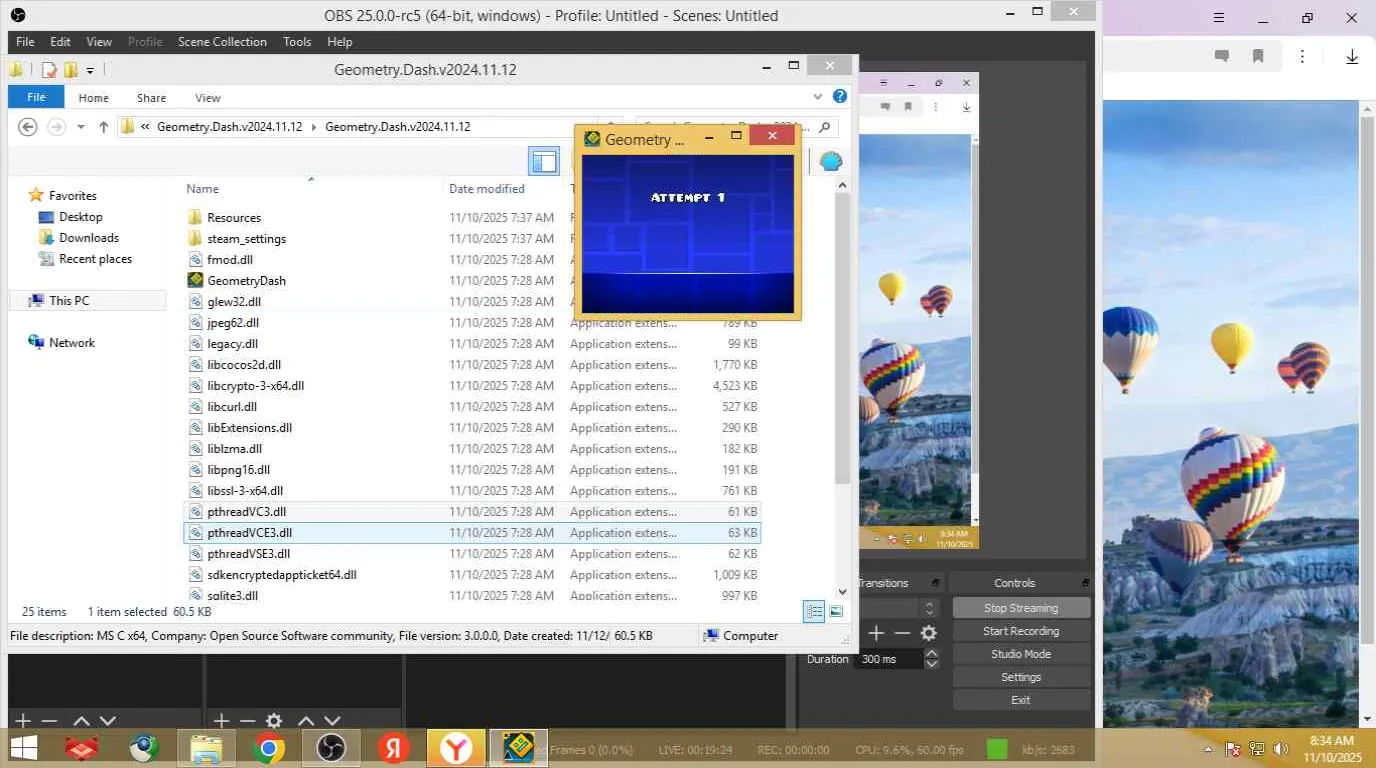Open OBS Settings from the Controls panel
The image size is (1376, 768).
tap(1021, 677)
